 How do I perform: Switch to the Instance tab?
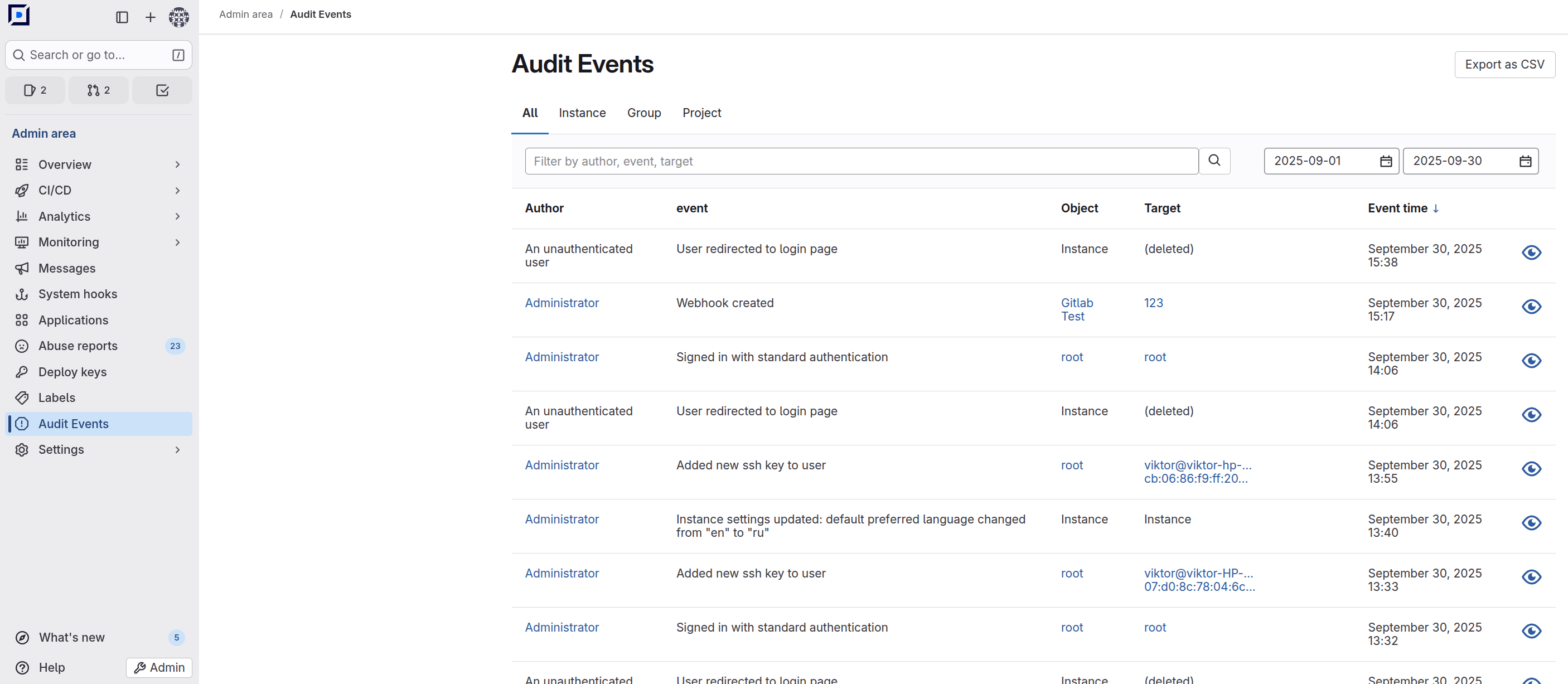point(582,113)
